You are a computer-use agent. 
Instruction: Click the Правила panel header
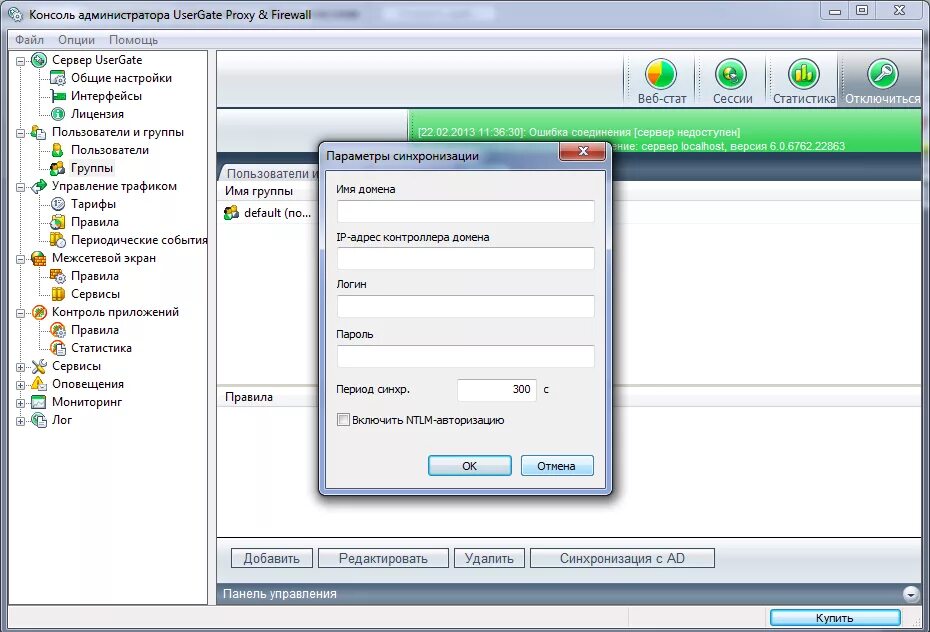pos(249,397)
